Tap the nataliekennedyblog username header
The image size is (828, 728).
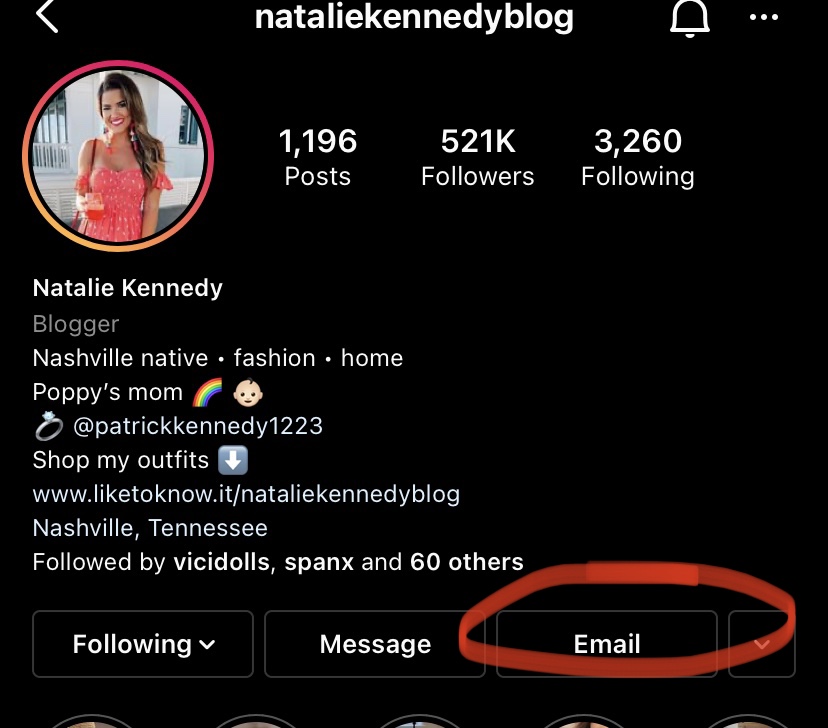[x=414, y=17]
